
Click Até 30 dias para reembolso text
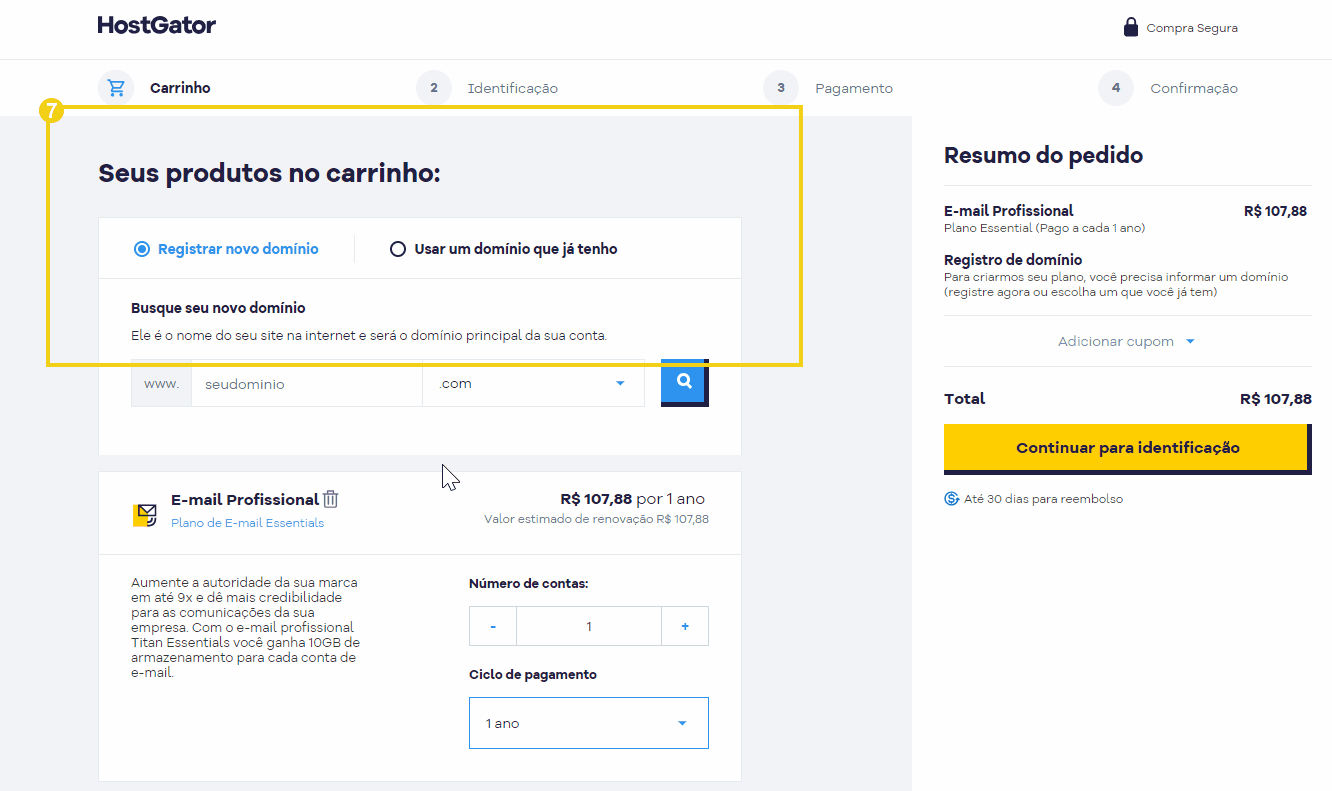tap(1043, 499)
